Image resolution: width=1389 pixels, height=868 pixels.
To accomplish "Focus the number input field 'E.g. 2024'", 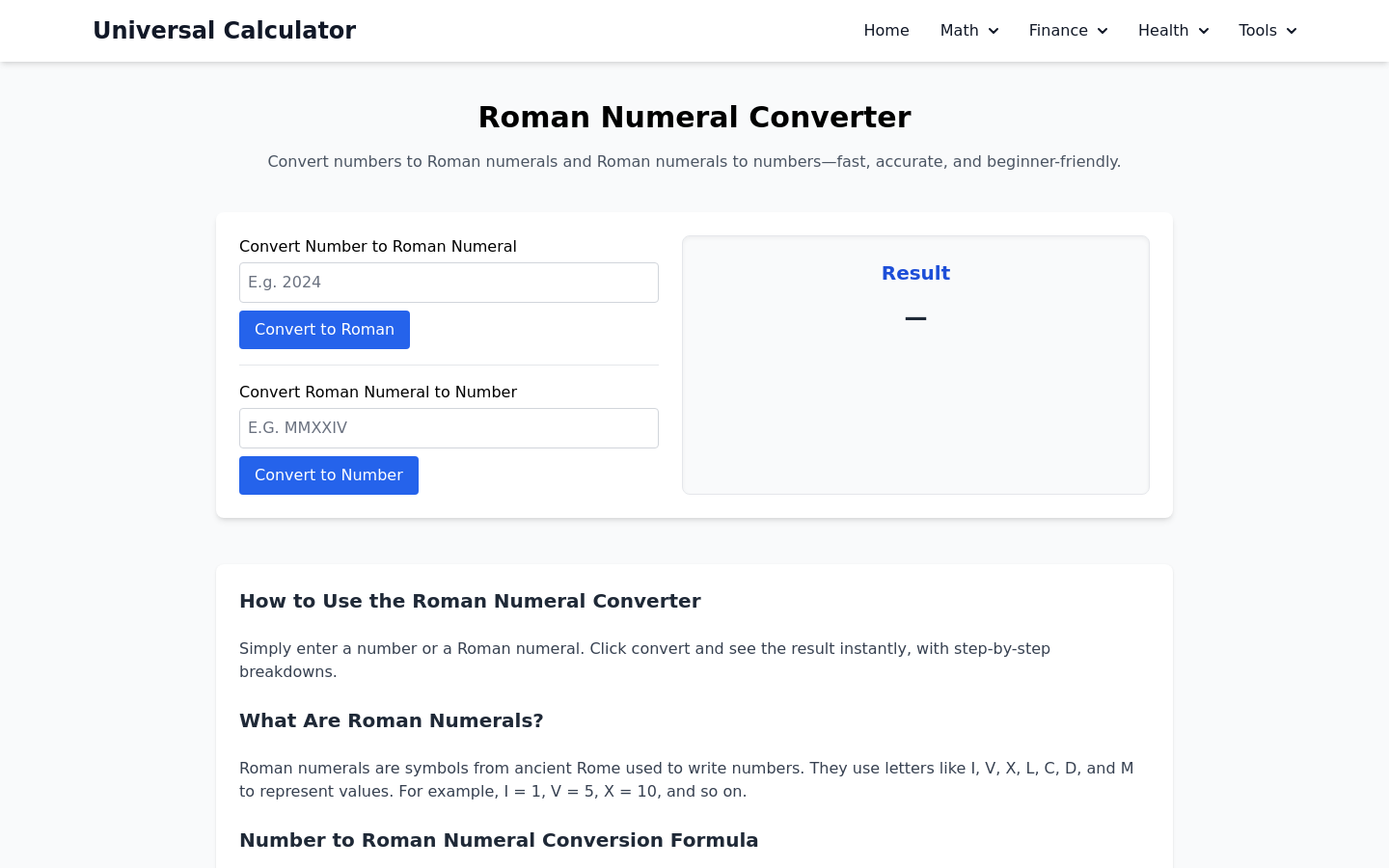I will coord(449,283).
